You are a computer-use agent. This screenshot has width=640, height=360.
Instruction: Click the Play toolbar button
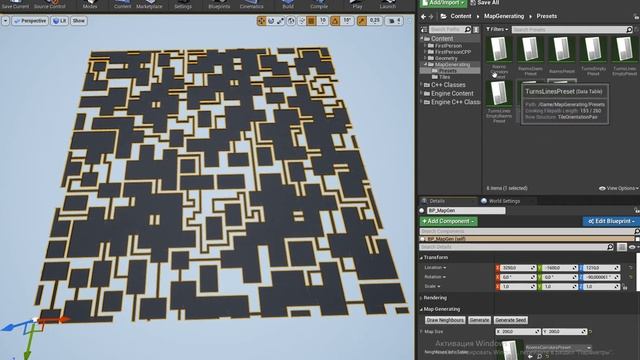pyautogui.click(x=357, y=4)
